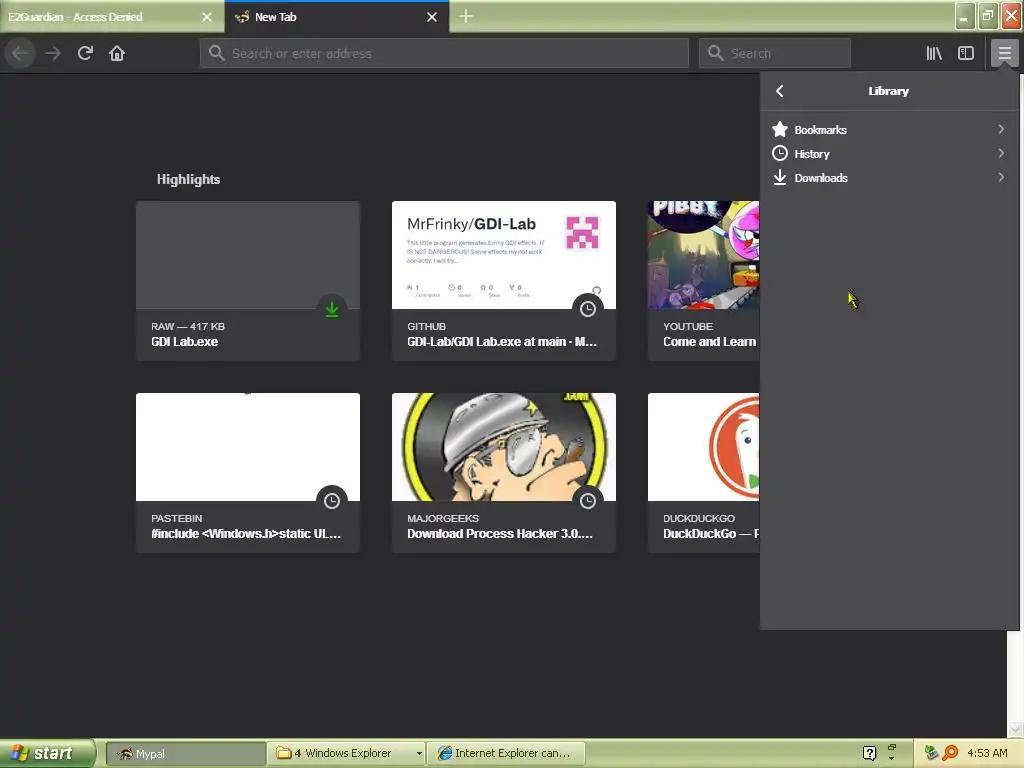Expand the Bookmarks submenu chevron
This screenshot has width=1024, height=768.
(1001, 129)
